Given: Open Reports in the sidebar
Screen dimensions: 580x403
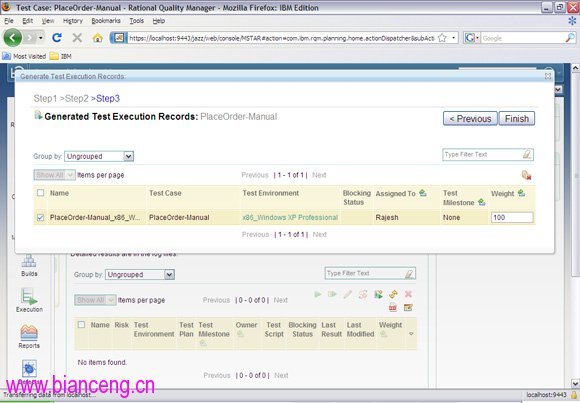Looking at the screenshot, I should [29, 336].
